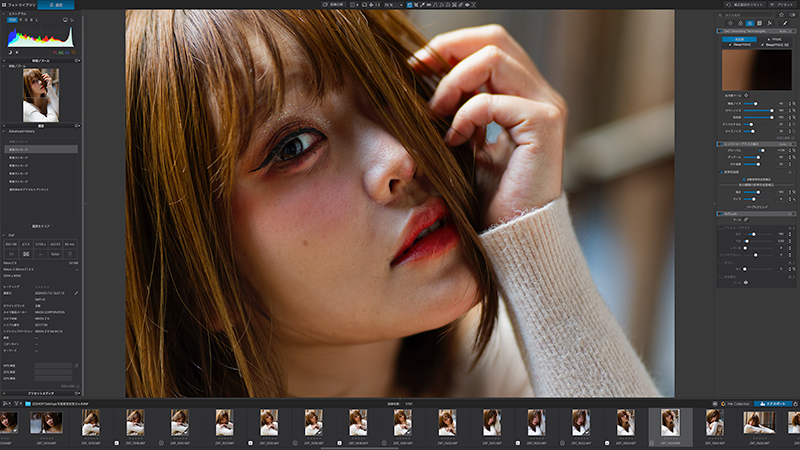Click the pencil edit icon next to the date
The image size is (800, 450).
click(x=76, y=293)
